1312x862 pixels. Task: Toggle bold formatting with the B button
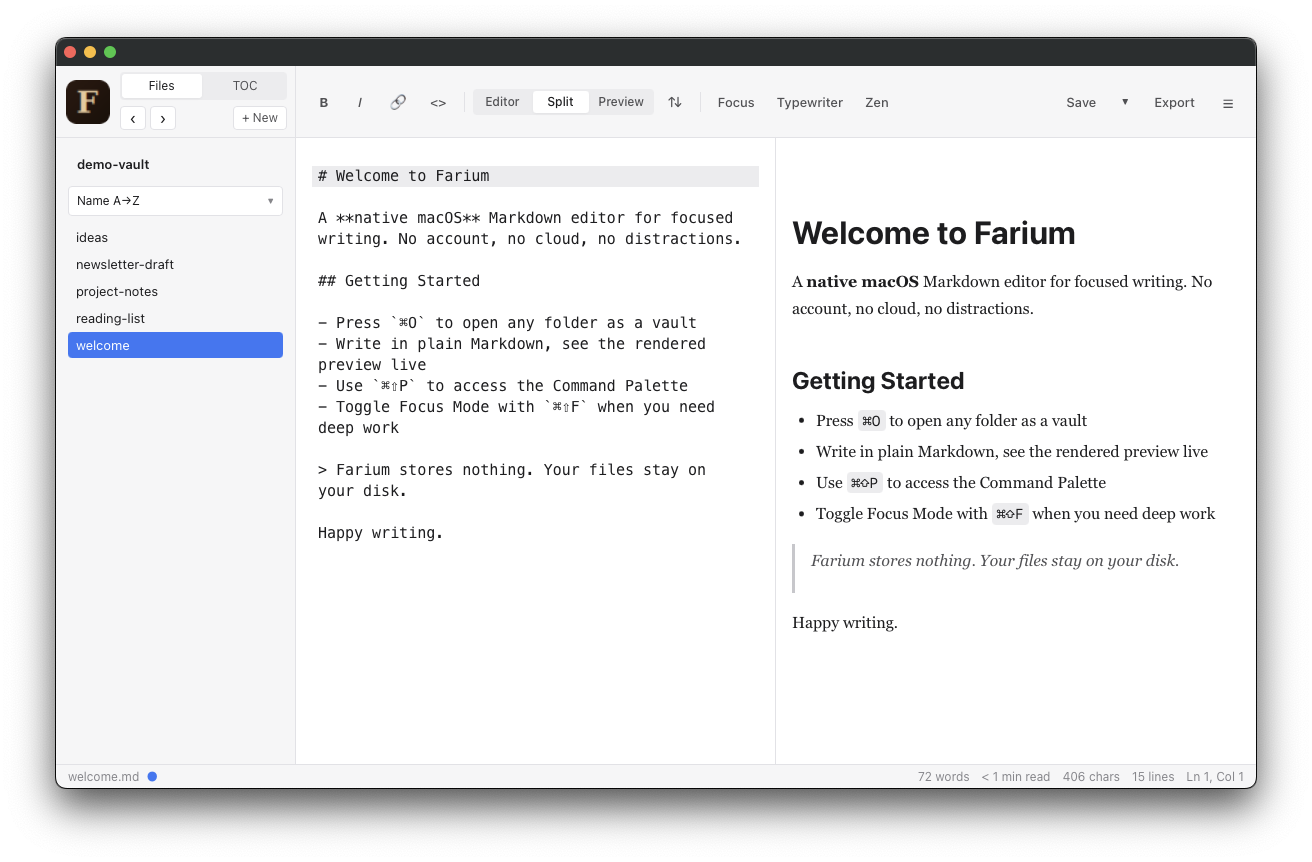(x=324, y=102)
